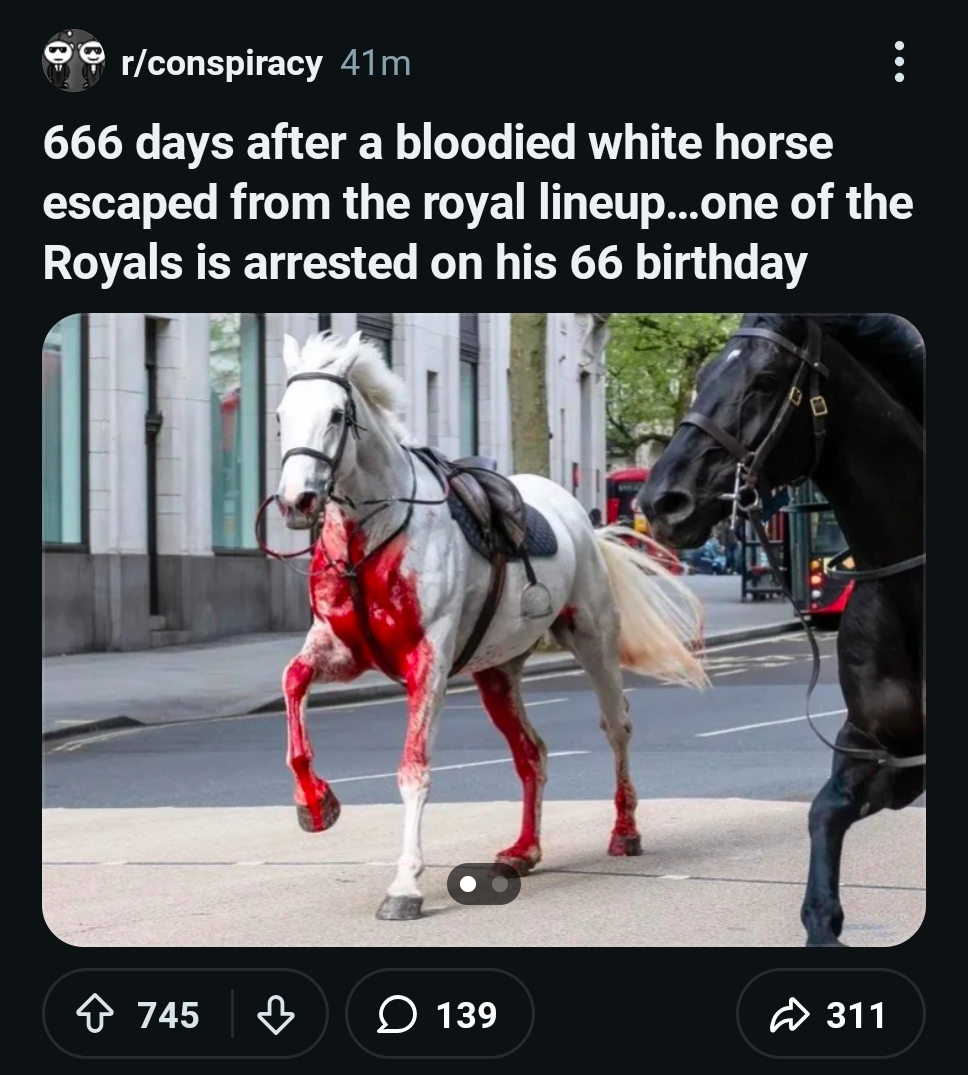
Task: Click the 311 share count
Action: point(856,1015)
